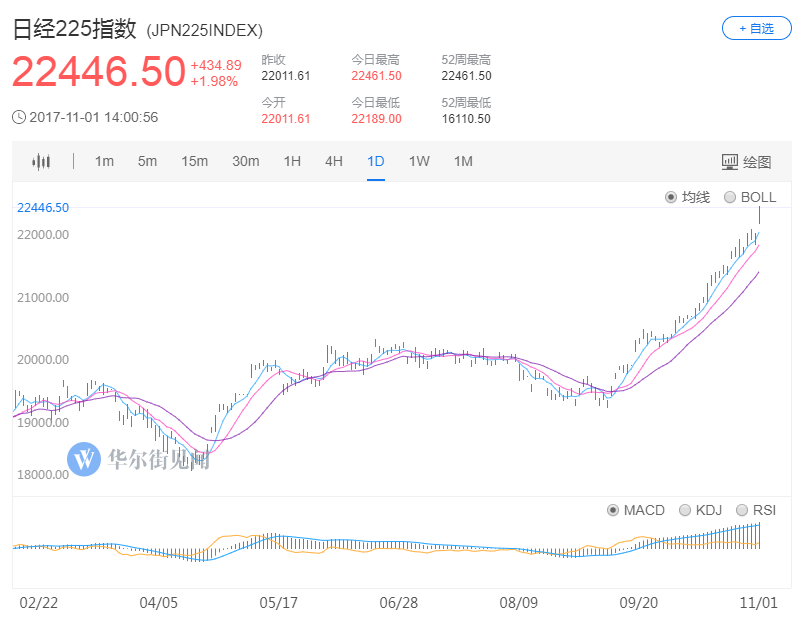Click the 09/20 date axis label

pyautogui.click(x=638, y=602)
